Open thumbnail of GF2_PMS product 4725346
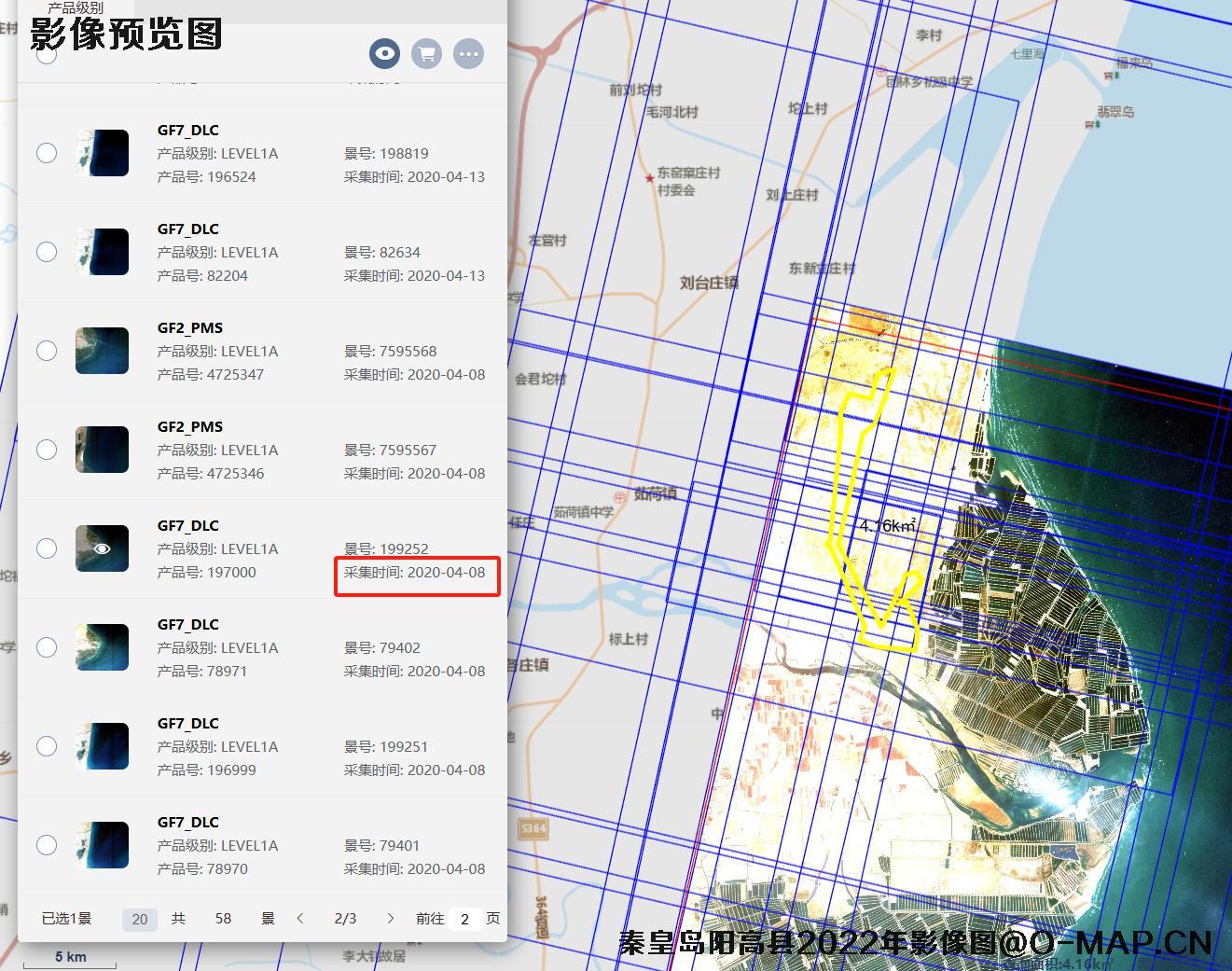1232x971 pixels. coord(102,450)
